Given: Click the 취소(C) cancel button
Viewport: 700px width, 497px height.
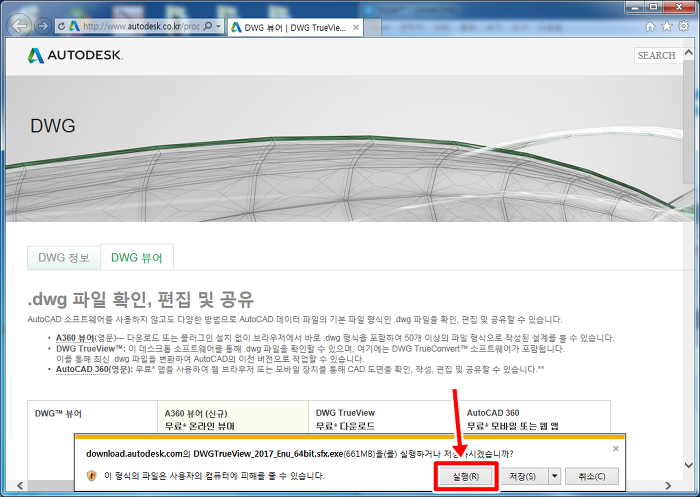Looking at the screenshot, I should (x=592, y=476).
